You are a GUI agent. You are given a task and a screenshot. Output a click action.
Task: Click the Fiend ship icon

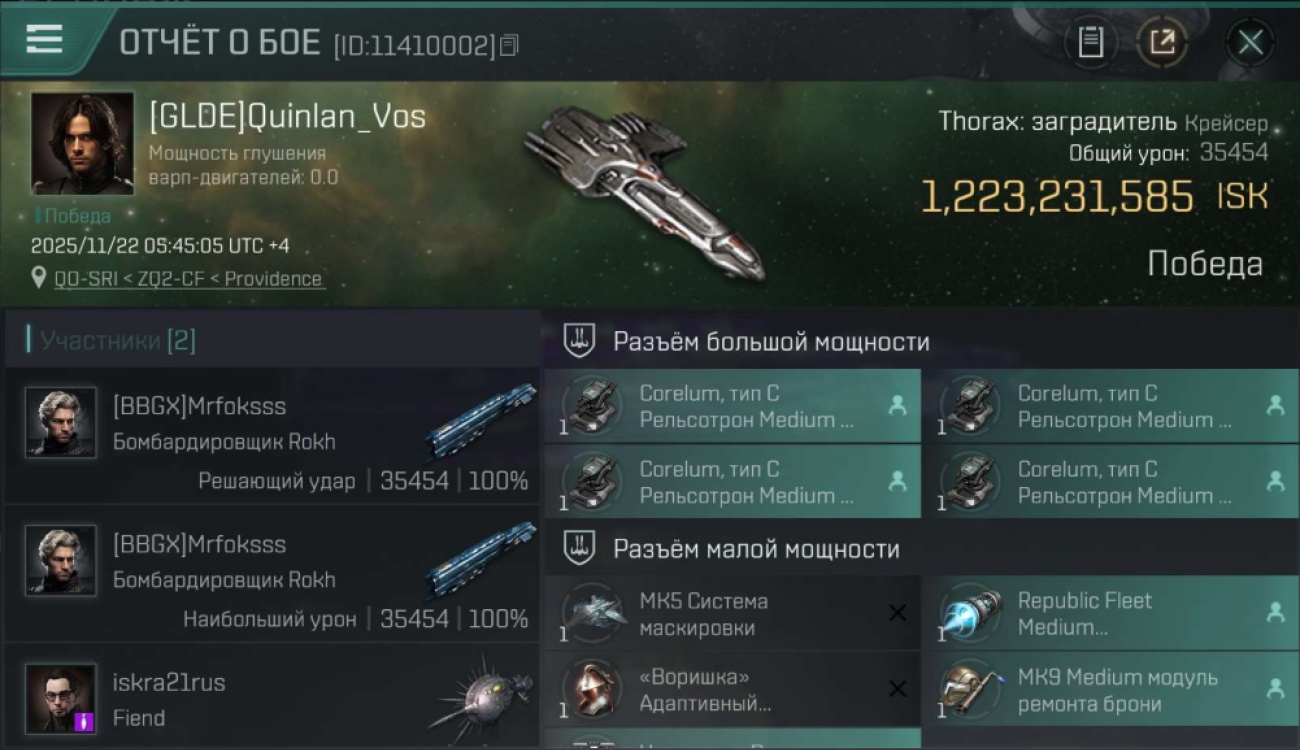pyautogui.click(x=482, y=697)
